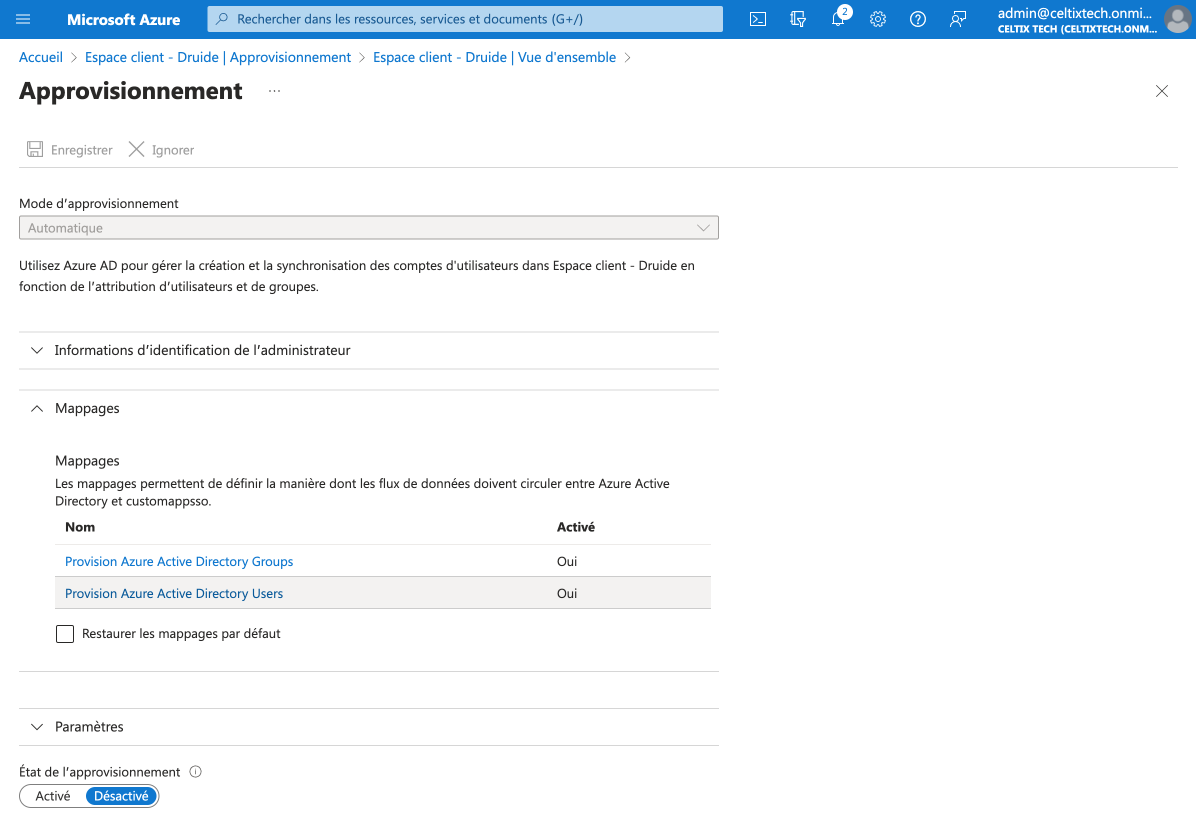Image resolution: width=1196 pixels, height=836 pixels.
Task: Click Oui value in the Users row
Action: pyautogui.click(x=567, y=593)
